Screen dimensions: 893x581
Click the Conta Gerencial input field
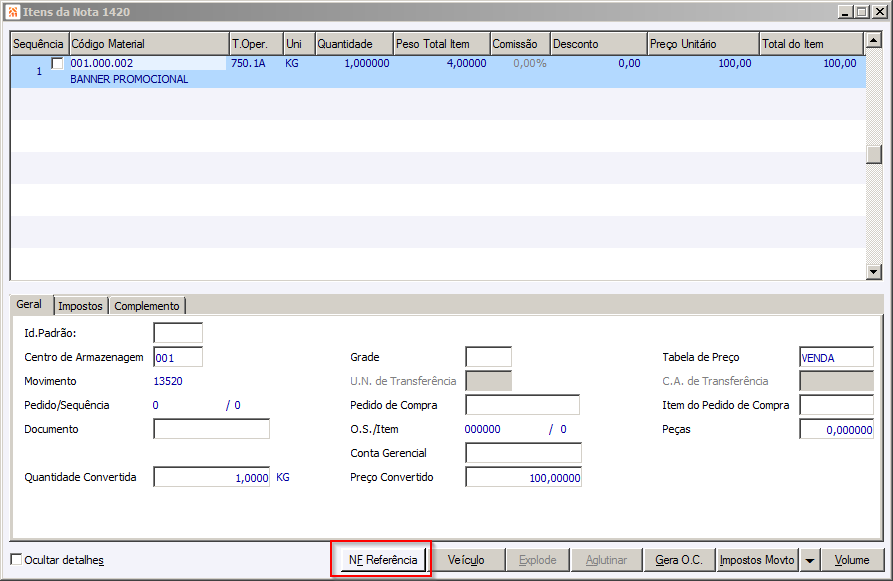pos(523,453)
